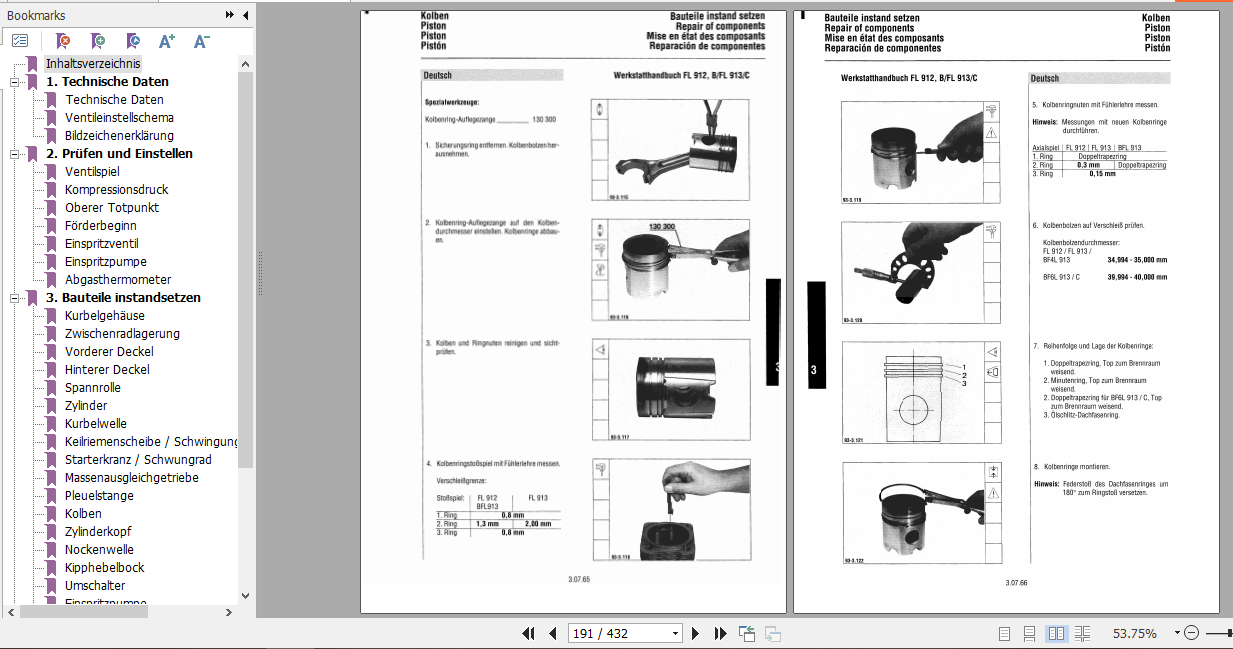
Task: Select continuous scrolling page view
Action: (1029, 633)
